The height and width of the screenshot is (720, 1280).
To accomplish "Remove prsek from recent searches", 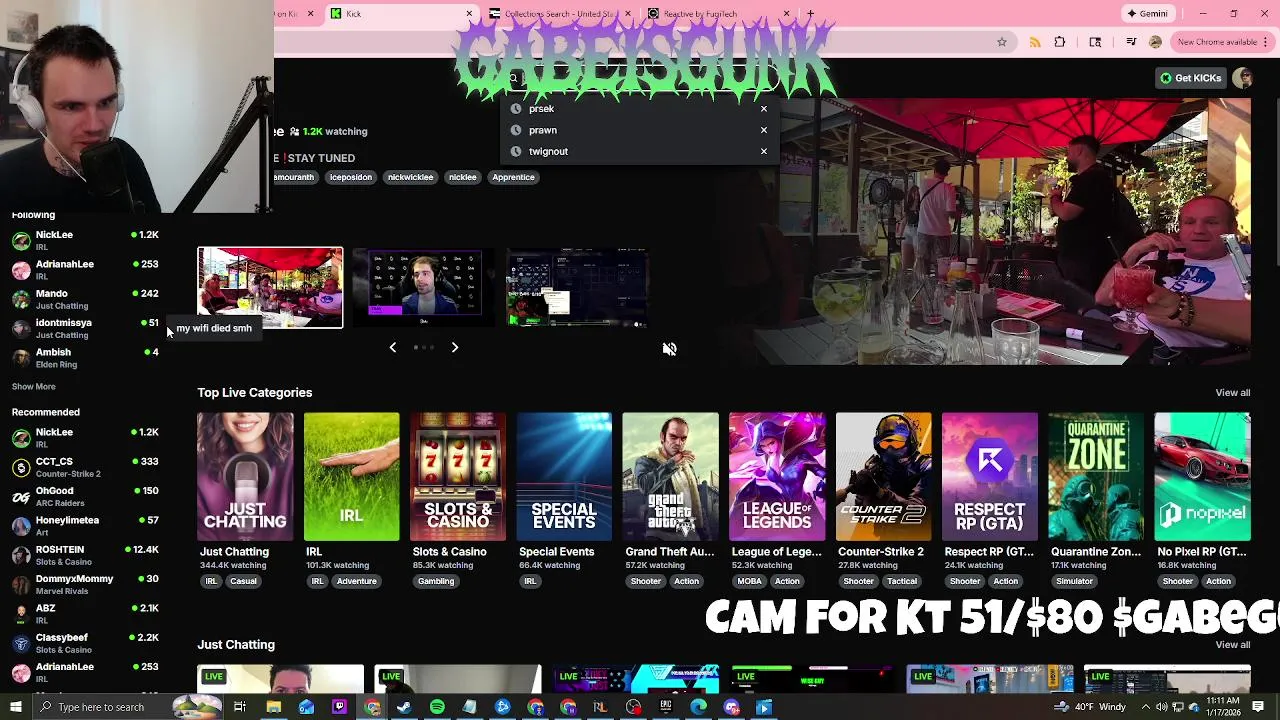I will [x=763, y=109].
